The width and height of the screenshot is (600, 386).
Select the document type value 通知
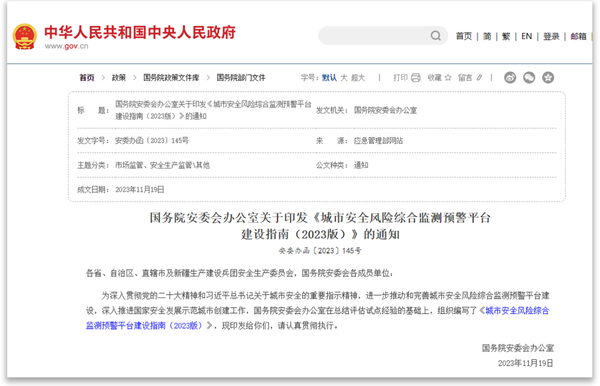pyautogui.click(x=361, y=165)
